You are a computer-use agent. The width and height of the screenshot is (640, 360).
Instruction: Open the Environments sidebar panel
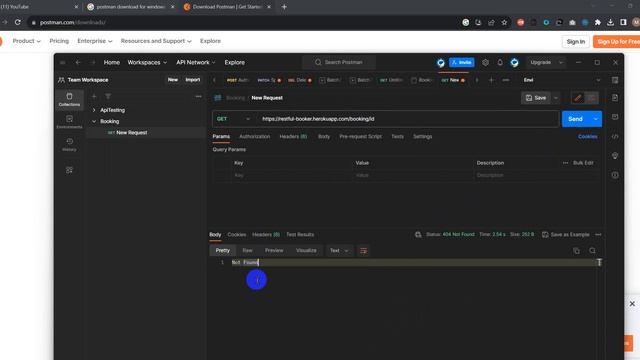(x=69, y=122)
